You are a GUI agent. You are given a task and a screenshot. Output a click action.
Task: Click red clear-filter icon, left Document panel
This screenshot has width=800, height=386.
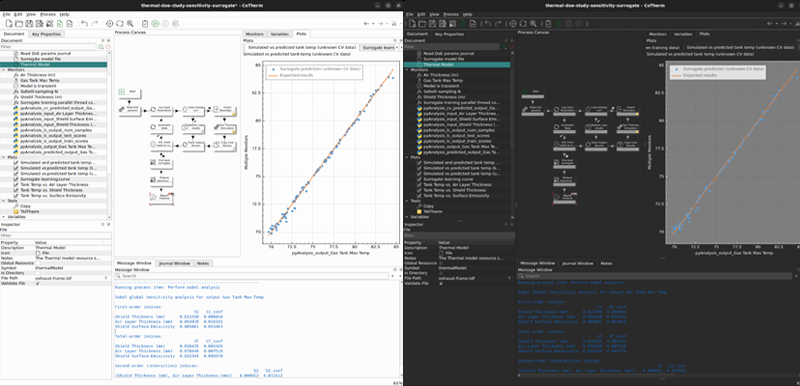[108, 46]
